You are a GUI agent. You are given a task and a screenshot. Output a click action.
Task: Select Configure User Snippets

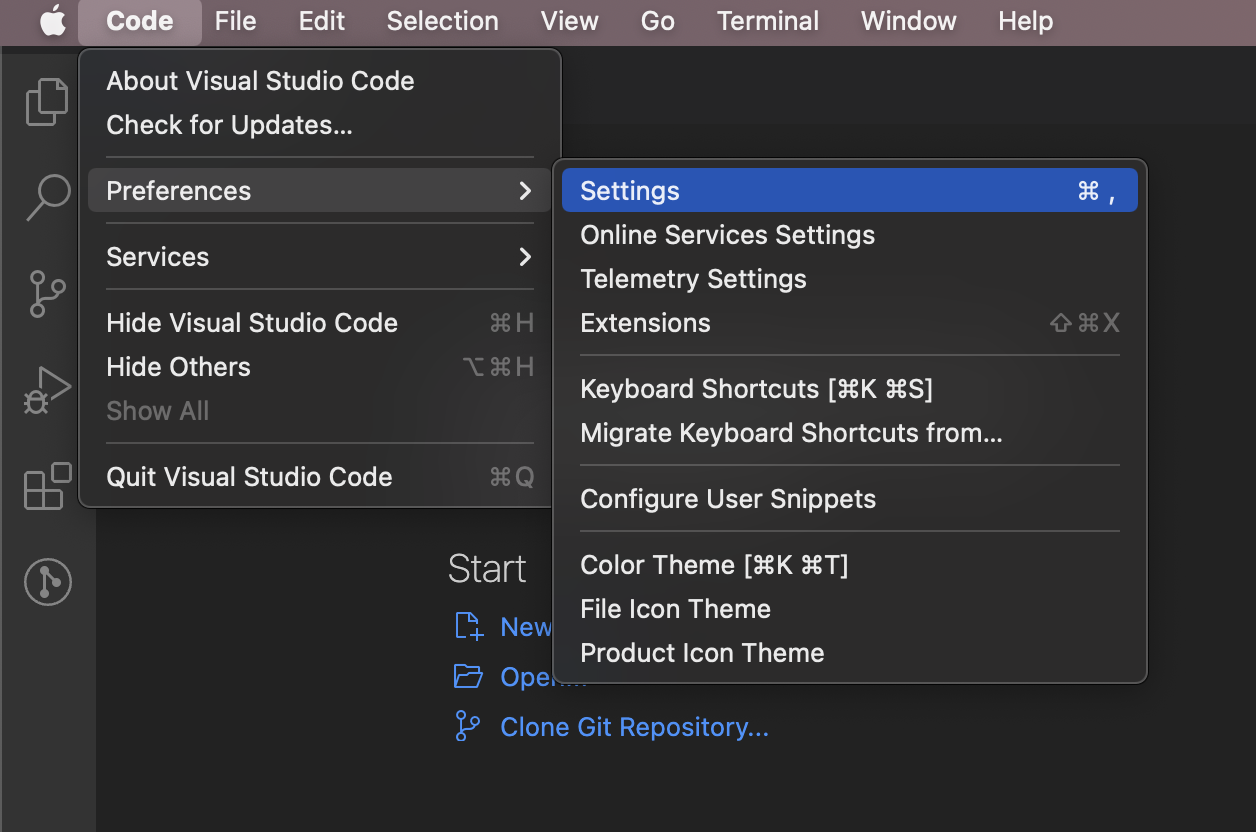(727, 499)
